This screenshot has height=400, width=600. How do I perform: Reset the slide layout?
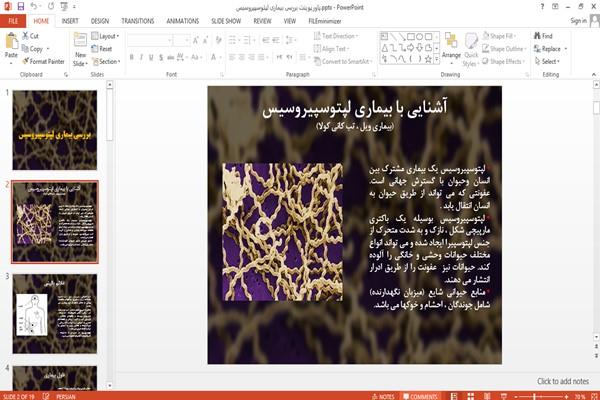(102, 49)
